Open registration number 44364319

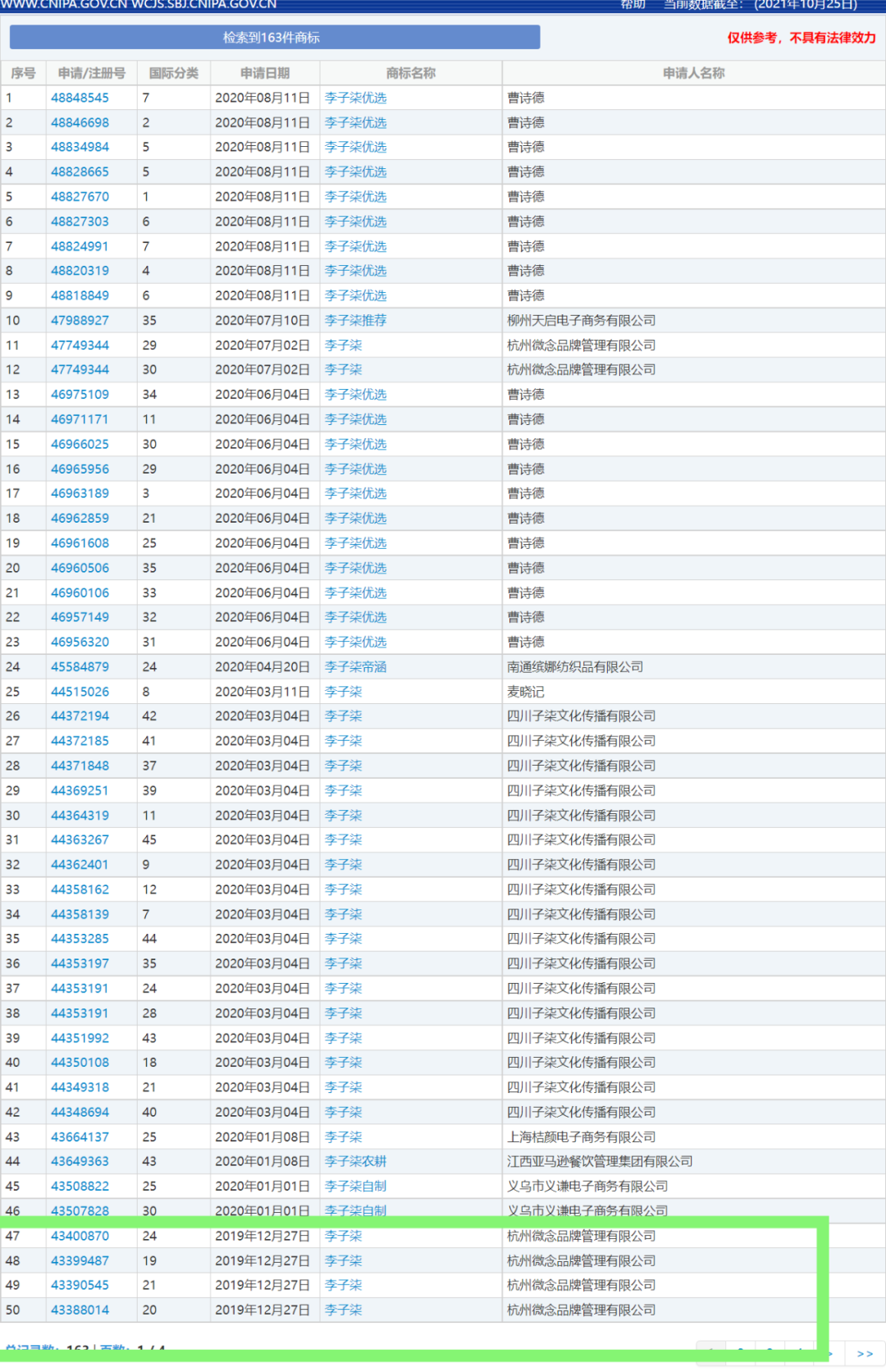coord(80,816)
